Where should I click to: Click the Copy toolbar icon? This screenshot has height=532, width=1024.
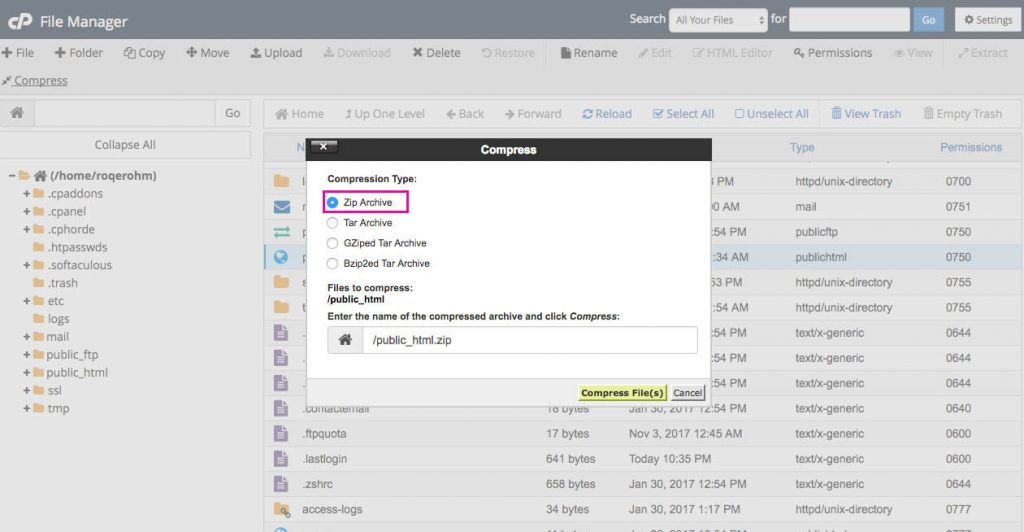coord(130,53)
